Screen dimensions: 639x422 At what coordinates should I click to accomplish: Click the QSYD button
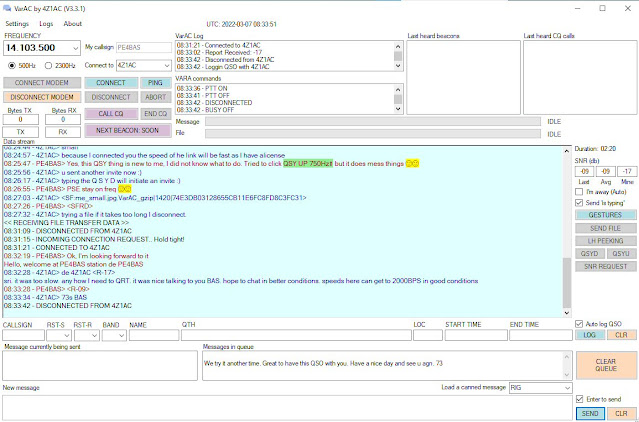click(590, 254)
